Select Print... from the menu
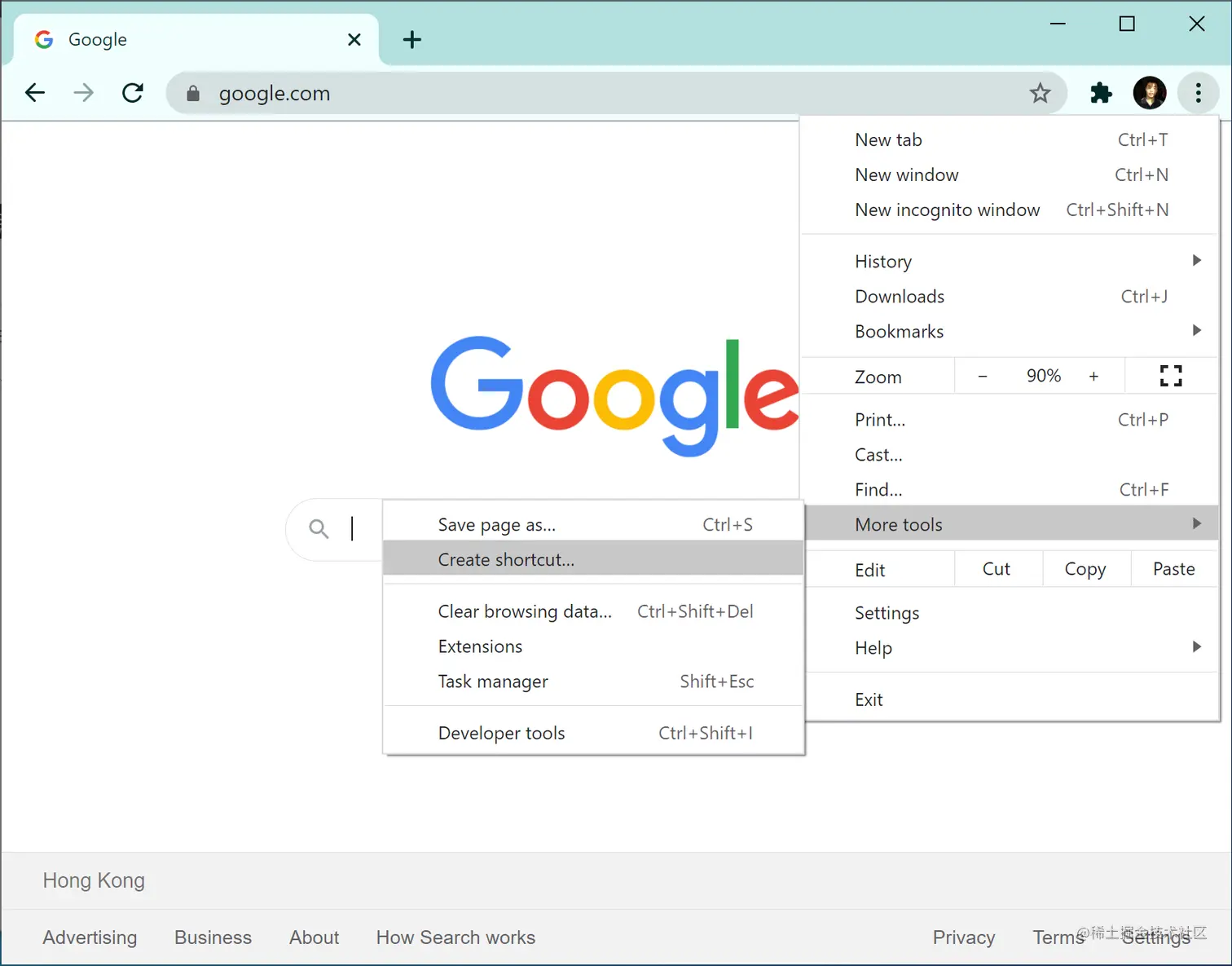 point(1010,420)
